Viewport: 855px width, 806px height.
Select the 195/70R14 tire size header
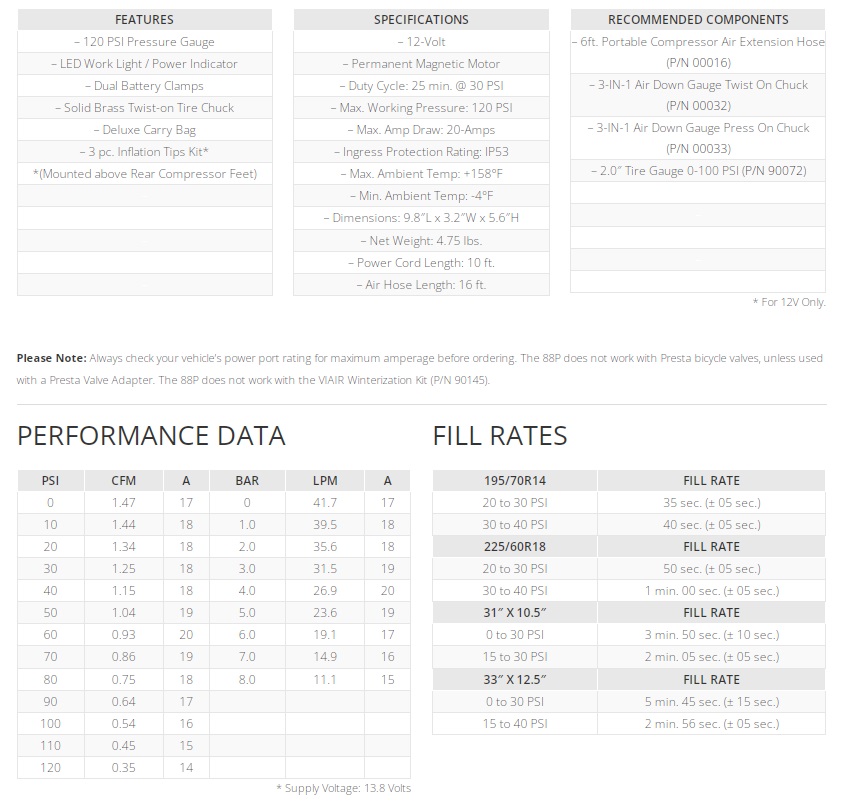tap(515, 481)
